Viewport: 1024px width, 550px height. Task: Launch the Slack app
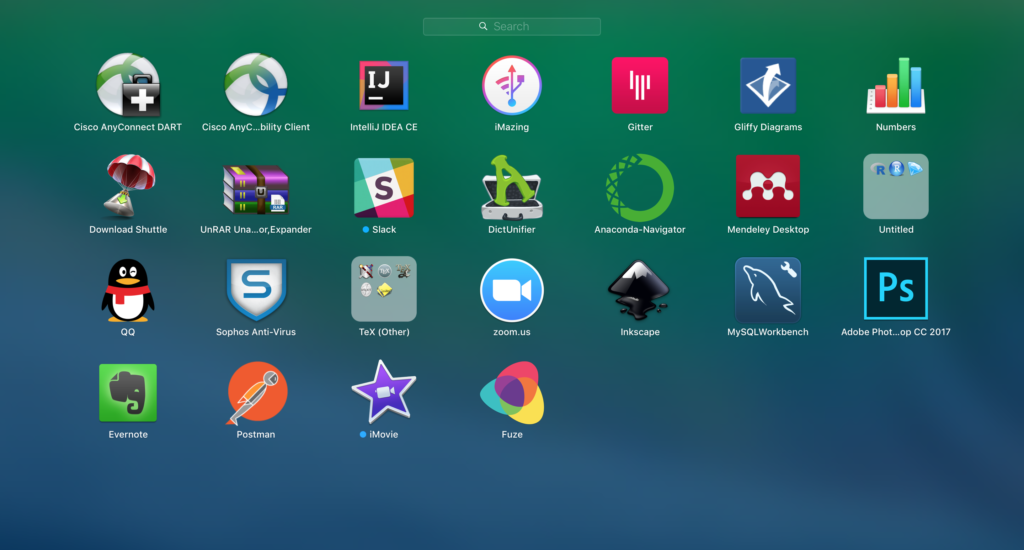click(384, 188)
